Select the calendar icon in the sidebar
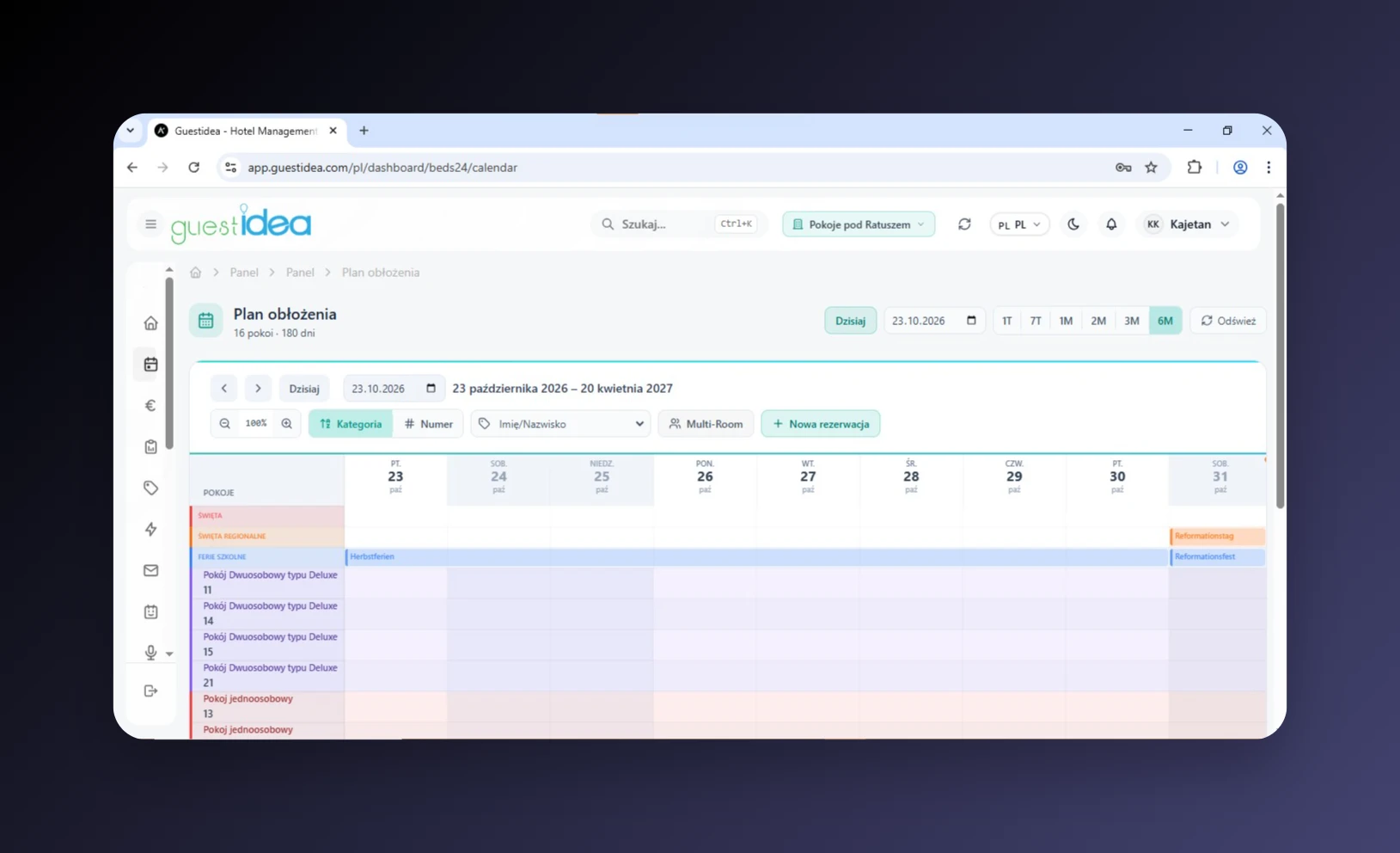 tap(151, 365)
